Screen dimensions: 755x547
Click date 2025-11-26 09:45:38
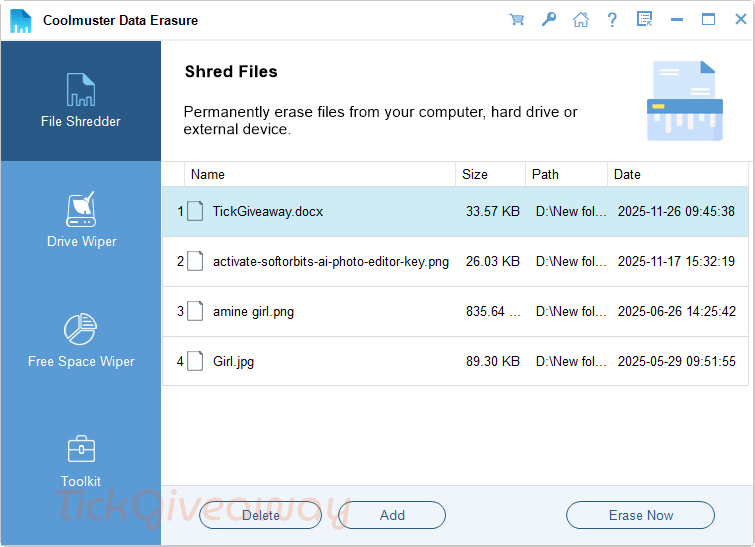[x=676, y=211]
